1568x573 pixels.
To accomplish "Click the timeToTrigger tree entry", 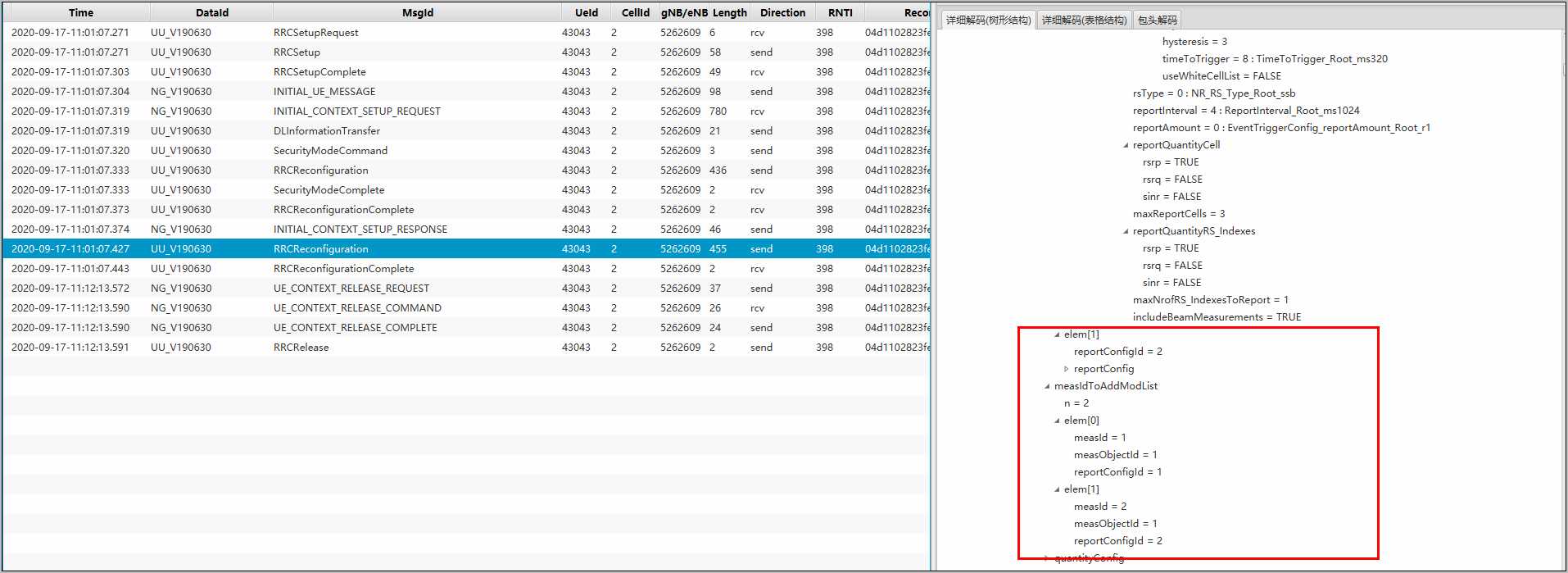I will click(1274, 59).
